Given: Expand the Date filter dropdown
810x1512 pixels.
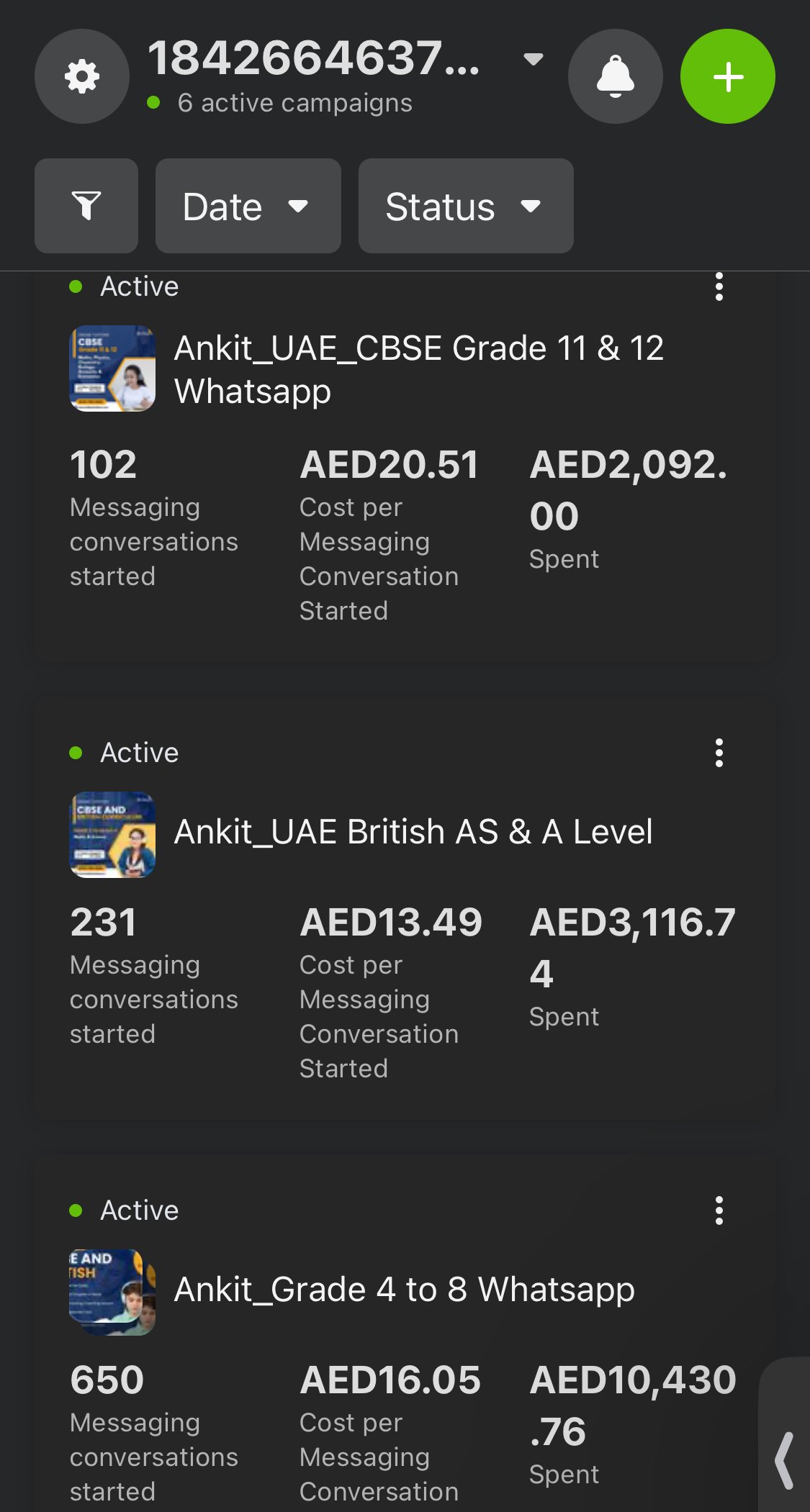Looking at the screenshot, I should point(248,206).
